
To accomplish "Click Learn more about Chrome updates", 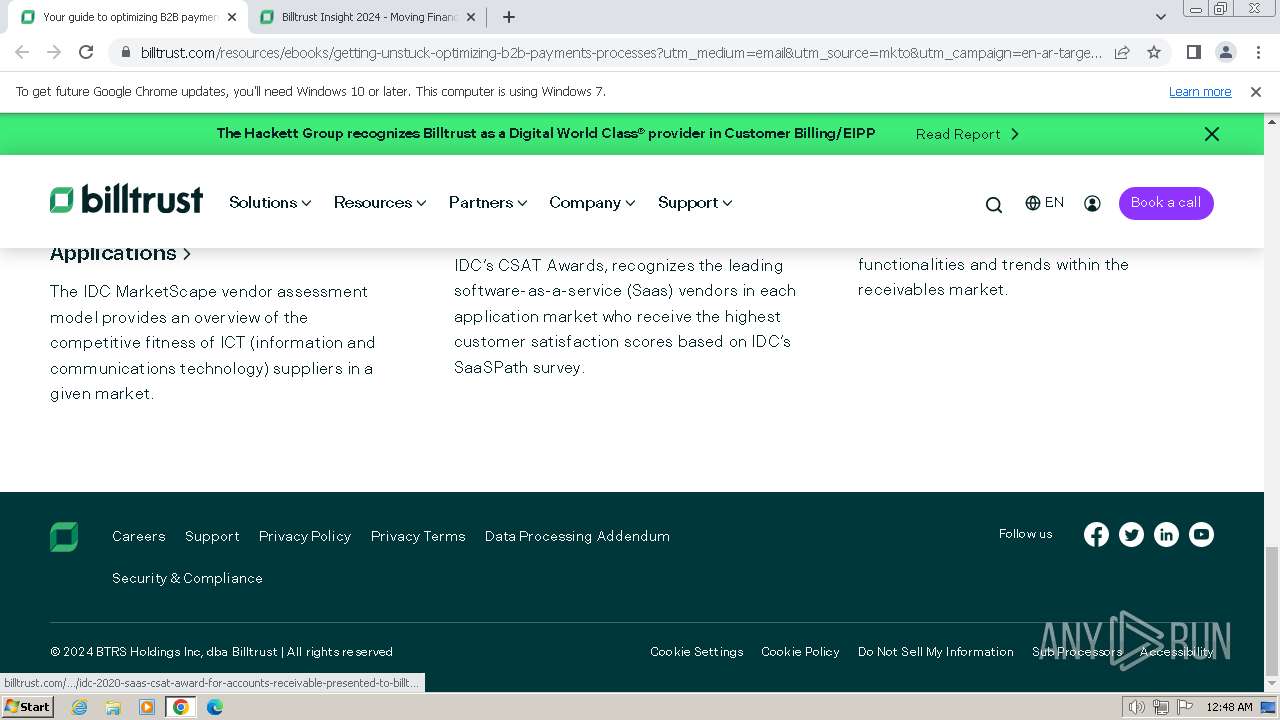I will (x=1200, y=92).
